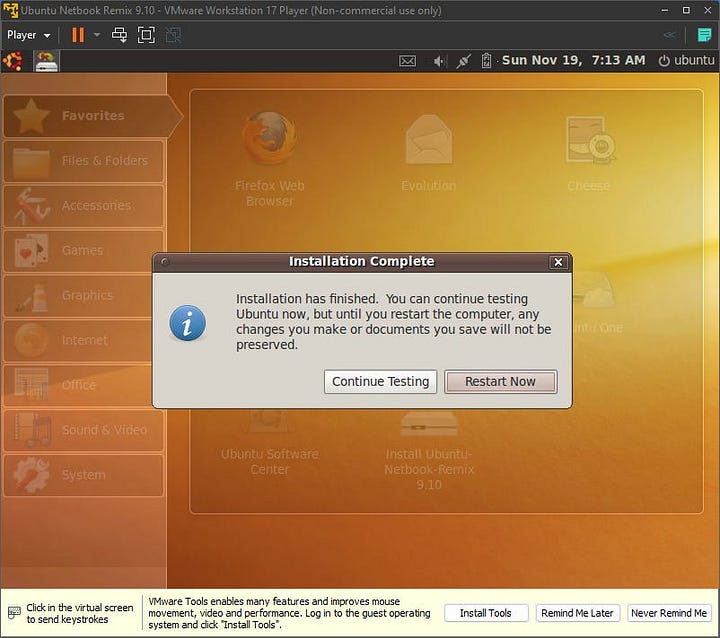720x638 pixels.
Task: Send Ctrl+Alt+Del to virtual machine
Action: tap(119, 35)
